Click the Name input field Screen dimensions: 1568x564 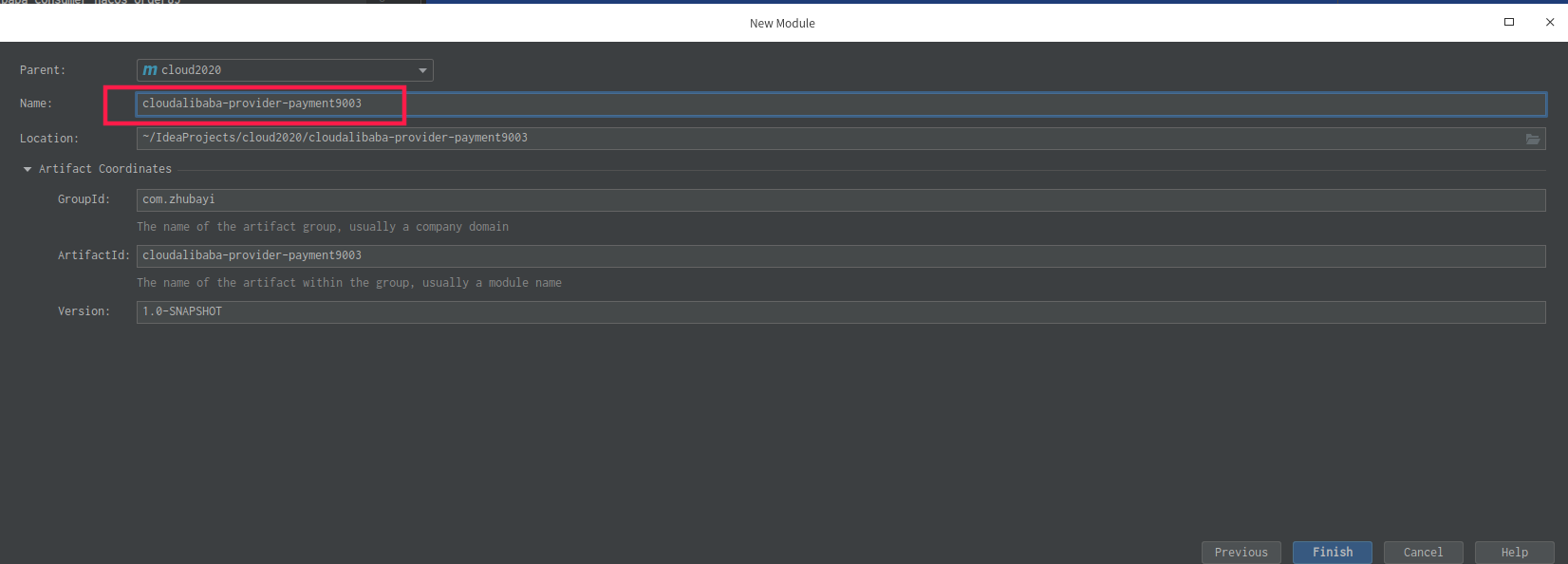(841, 103)
